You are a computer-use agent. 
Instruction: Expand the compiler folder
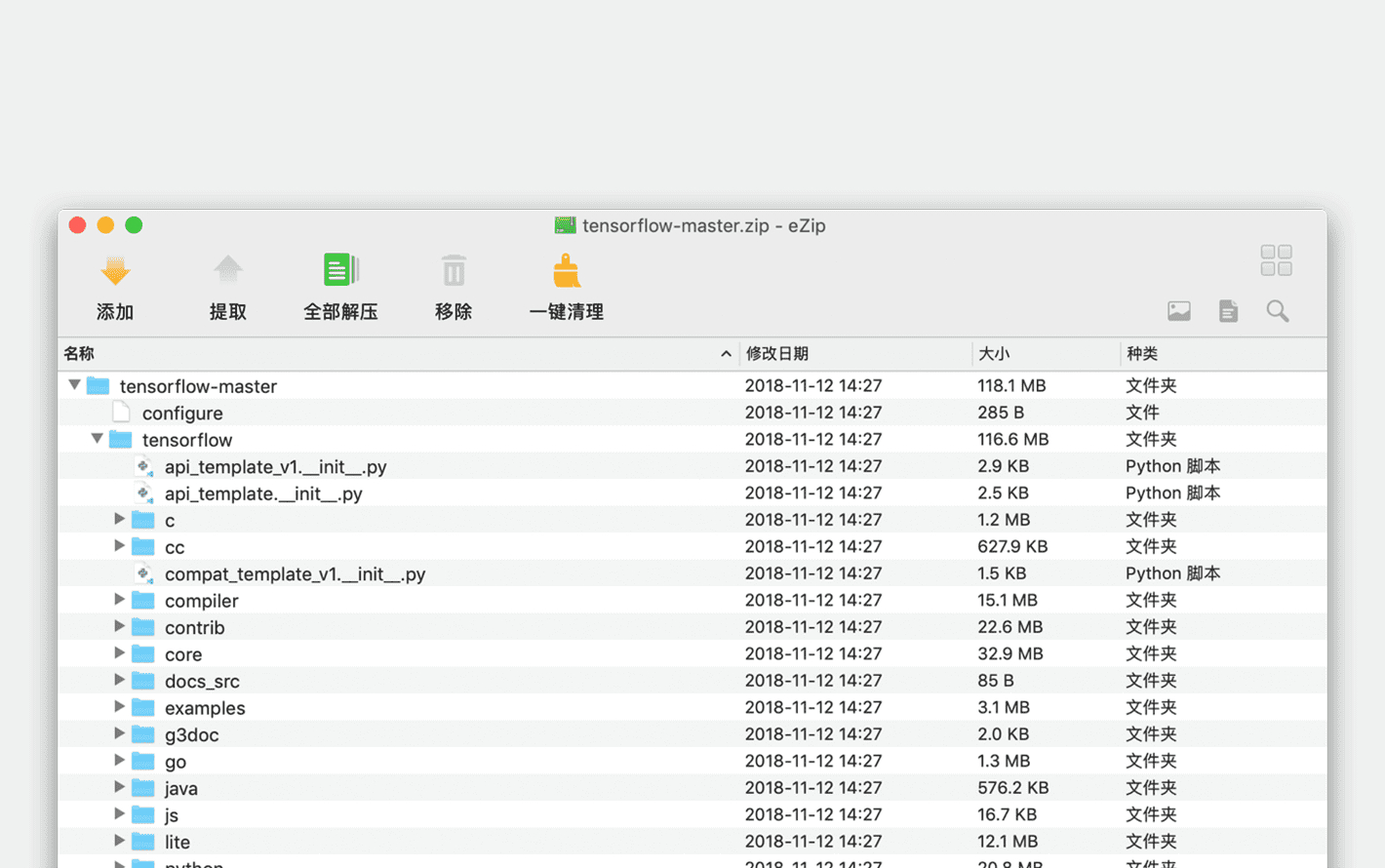pos(119,600)
